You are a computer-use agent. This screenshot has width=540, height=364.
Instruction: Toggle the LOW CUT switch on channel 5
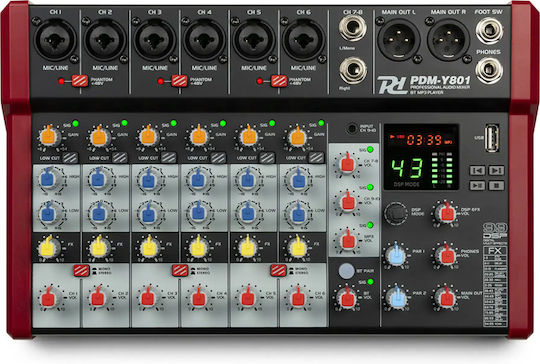pos(267,158)
